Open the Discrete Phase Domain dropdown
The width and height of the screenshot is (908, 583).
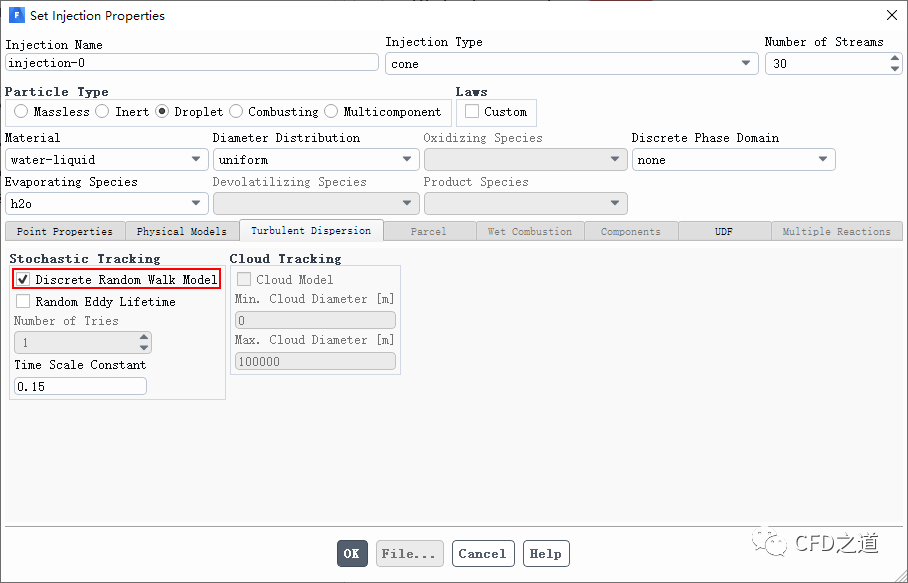point(734,159)
